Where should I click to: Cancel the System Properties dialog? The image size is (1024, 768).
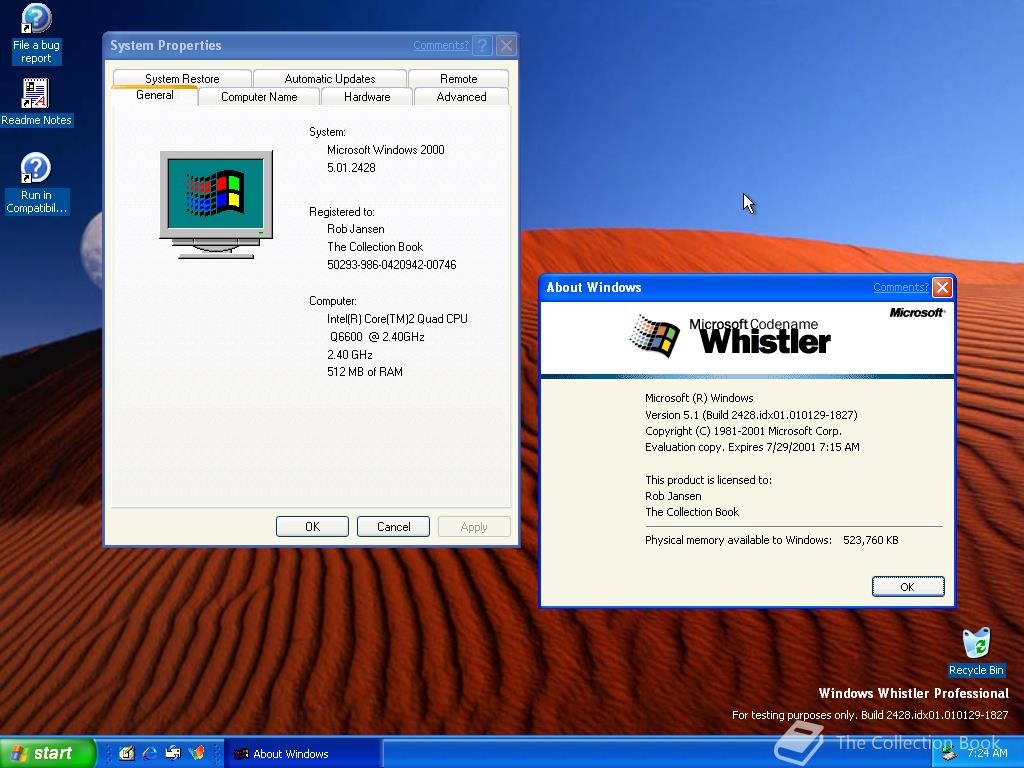393,526
